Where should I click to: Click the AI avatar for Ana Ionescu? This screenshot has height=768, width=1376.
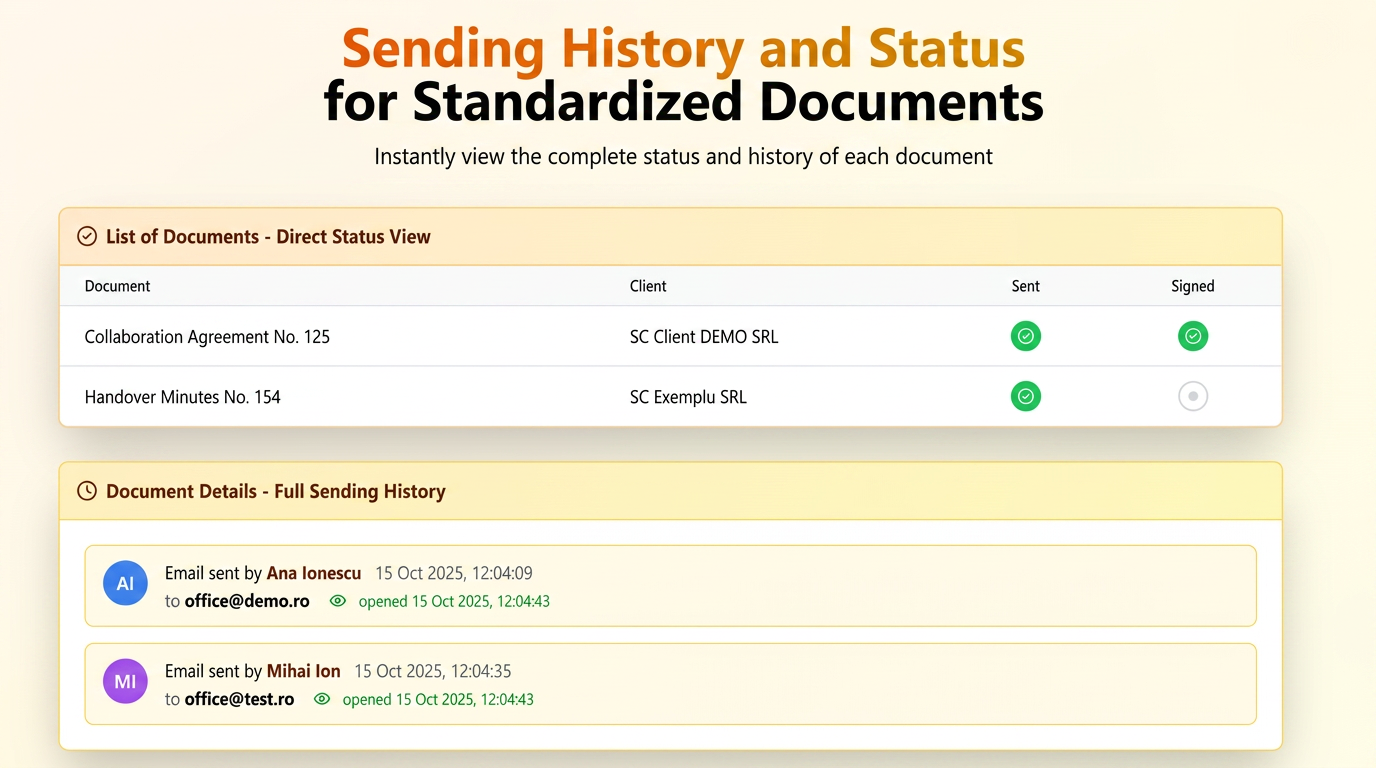(125, 583)
